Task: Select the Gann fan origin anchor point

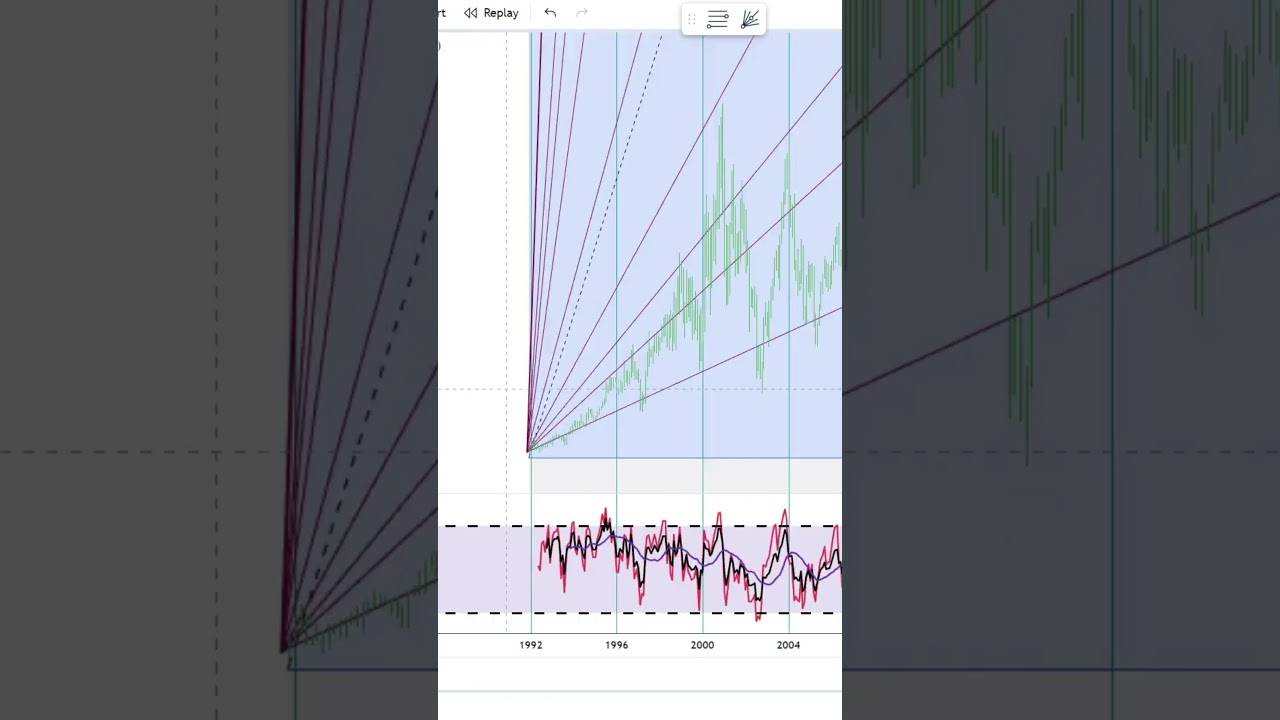Action: click(529, 453)
